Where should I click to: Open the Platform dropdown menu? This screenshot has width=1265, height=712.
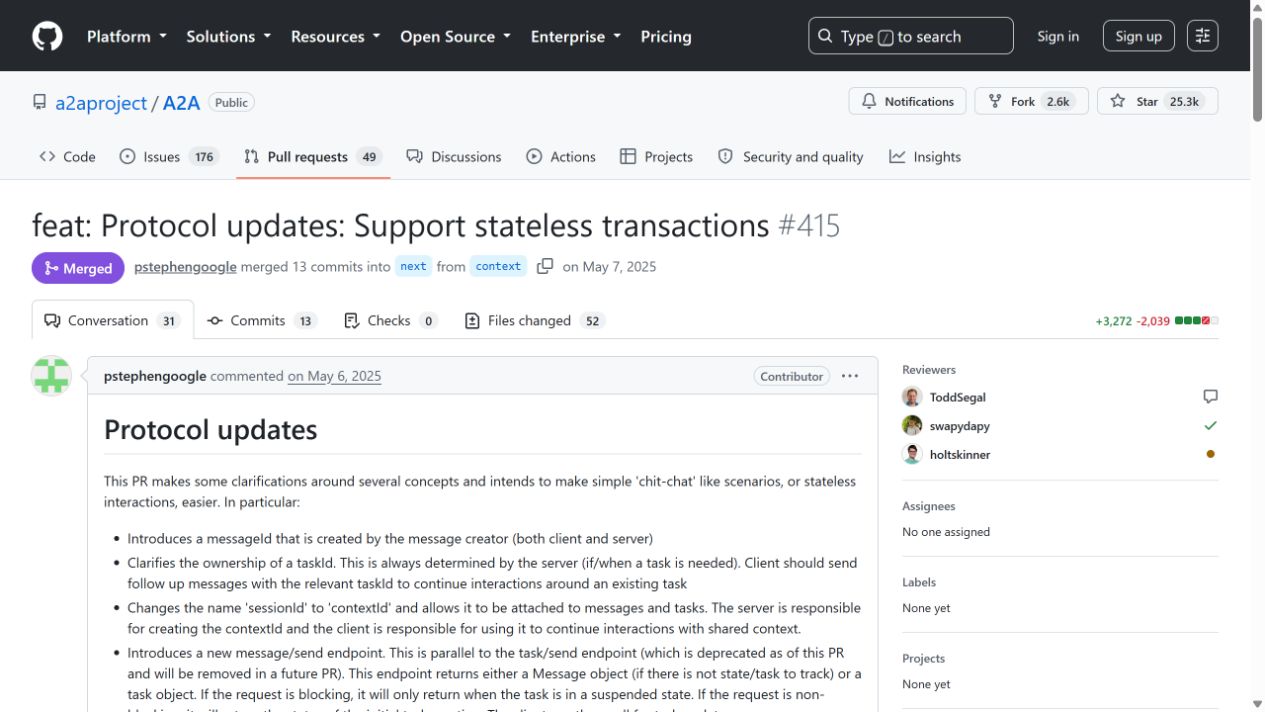(x=125, y=36)
